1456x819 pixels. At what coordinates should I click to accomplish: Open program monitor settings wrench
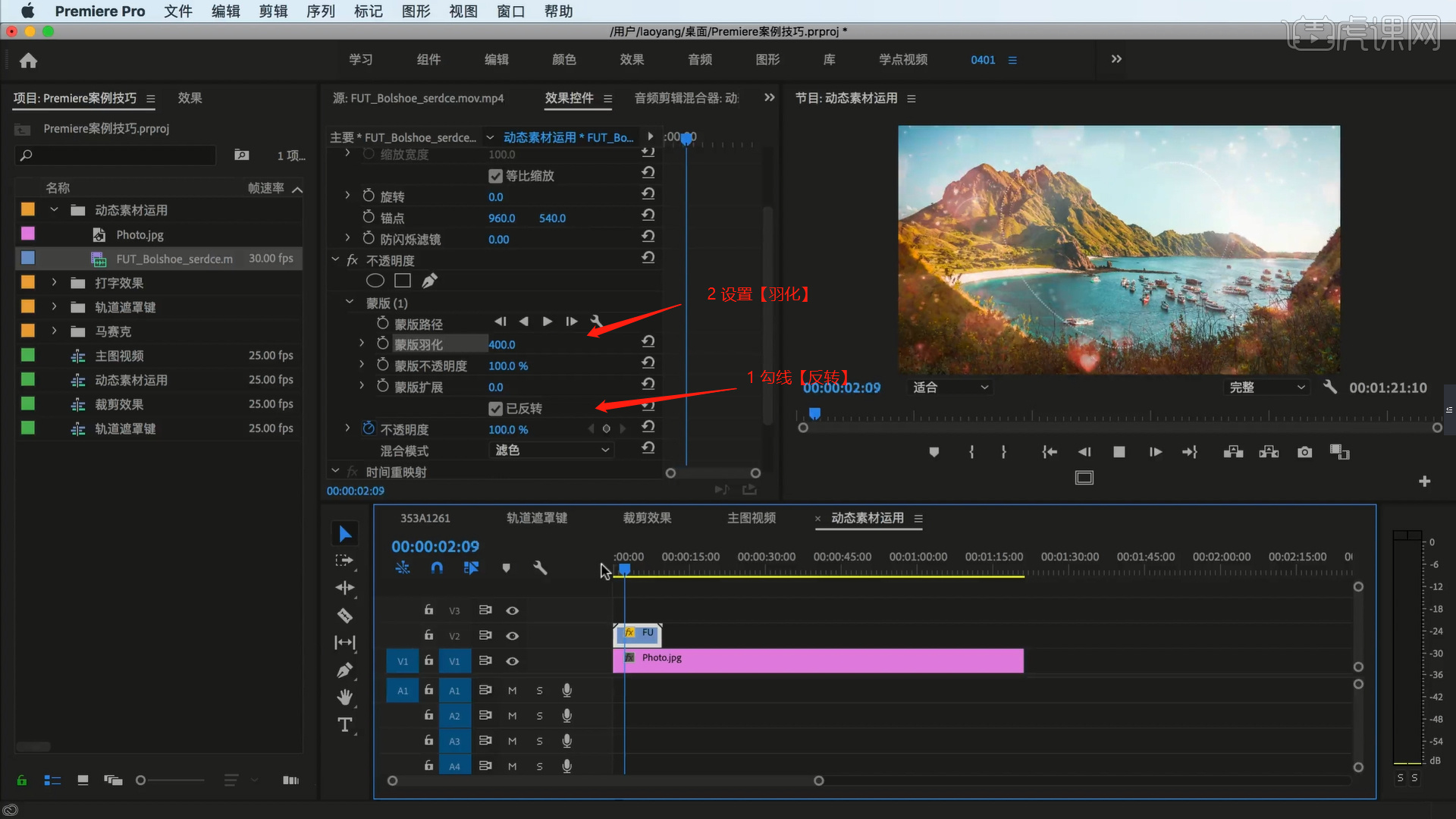point(1330,387)
